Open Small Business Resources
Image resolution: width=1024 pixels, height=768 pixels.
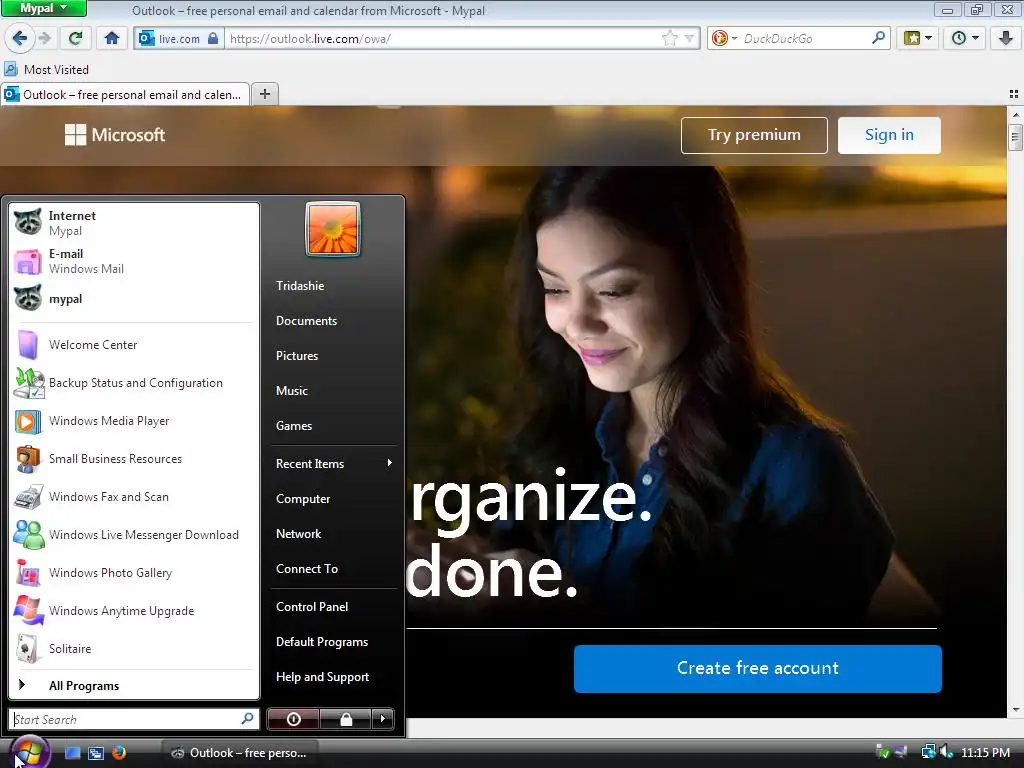pyautogui.click(x=133, y=458)
